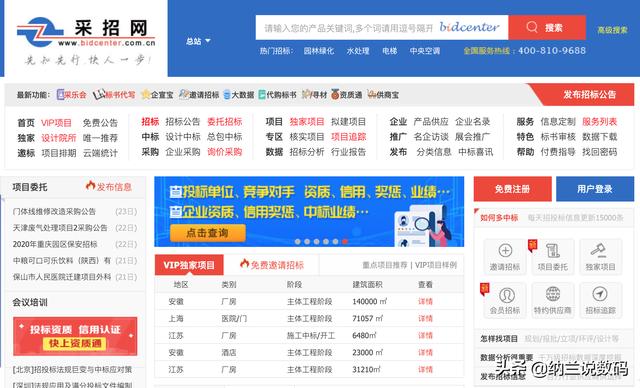Click the 邀请招标 plus circle icon

coord(505,250)
